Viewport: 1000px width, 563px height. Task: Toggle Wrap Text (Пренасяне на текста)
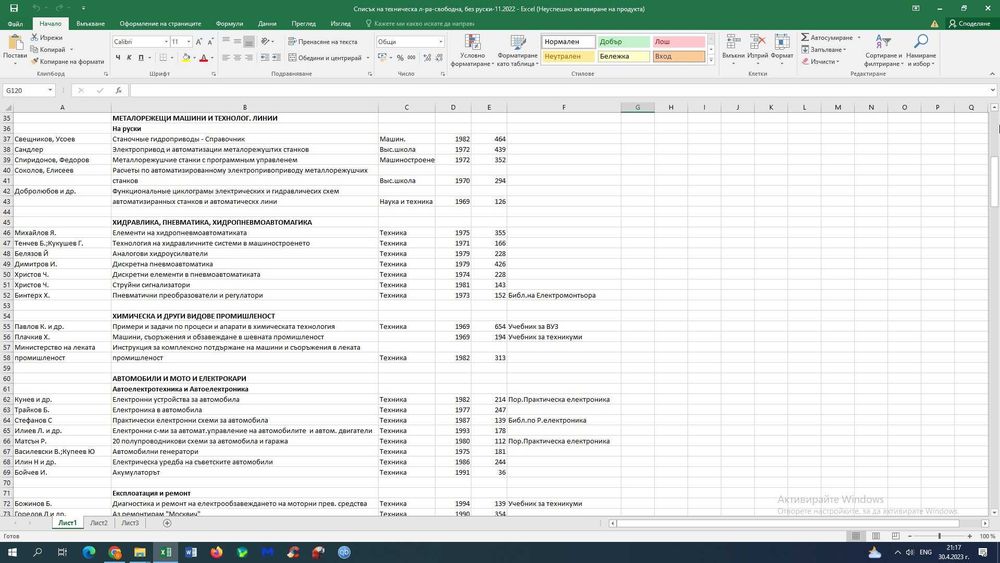coord(323,41)
